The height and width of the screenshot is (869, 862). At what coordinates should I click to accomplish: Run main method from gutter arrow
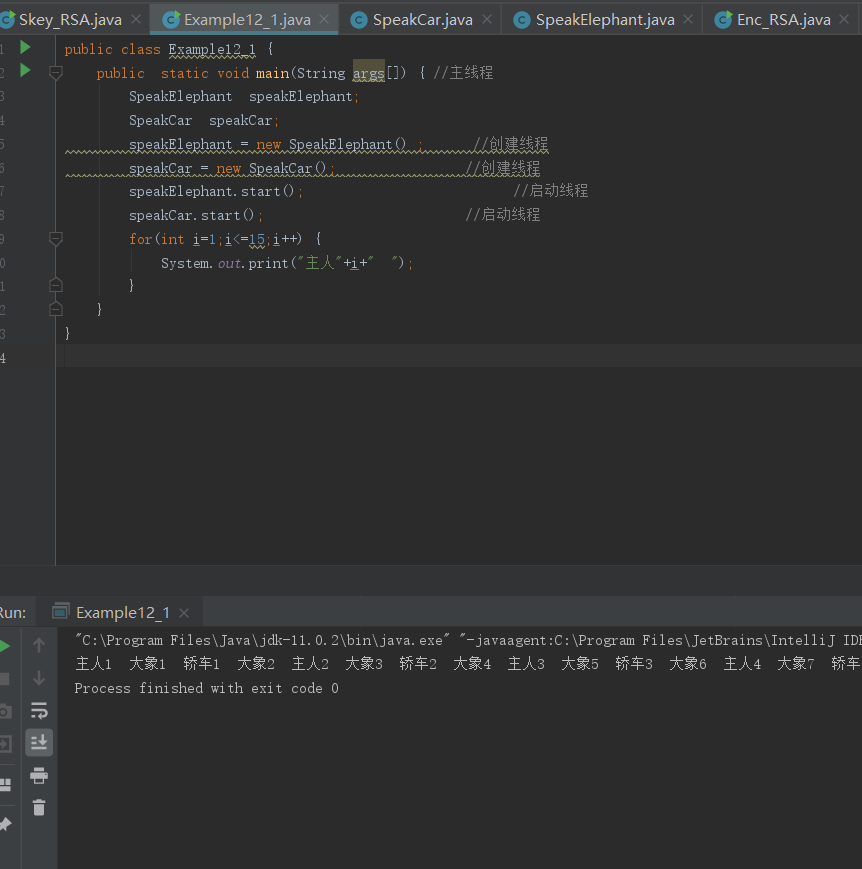pos(25,70)
